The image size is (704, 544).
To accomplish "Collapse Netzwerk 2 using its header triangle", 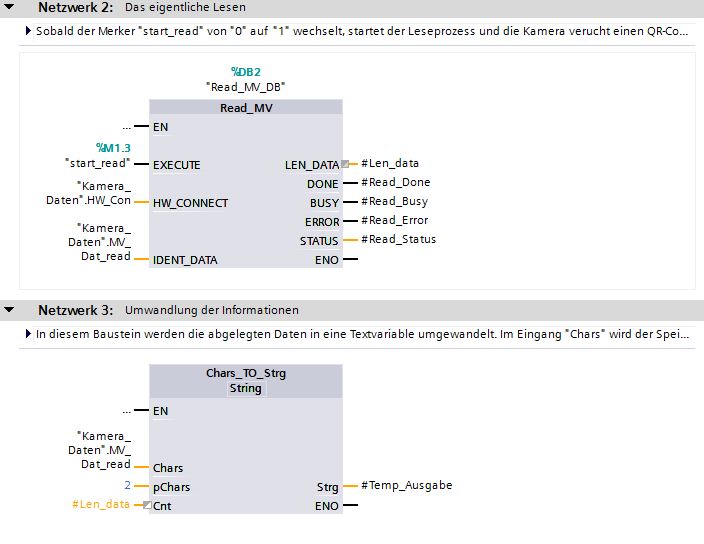I will [x=9, y=7].
